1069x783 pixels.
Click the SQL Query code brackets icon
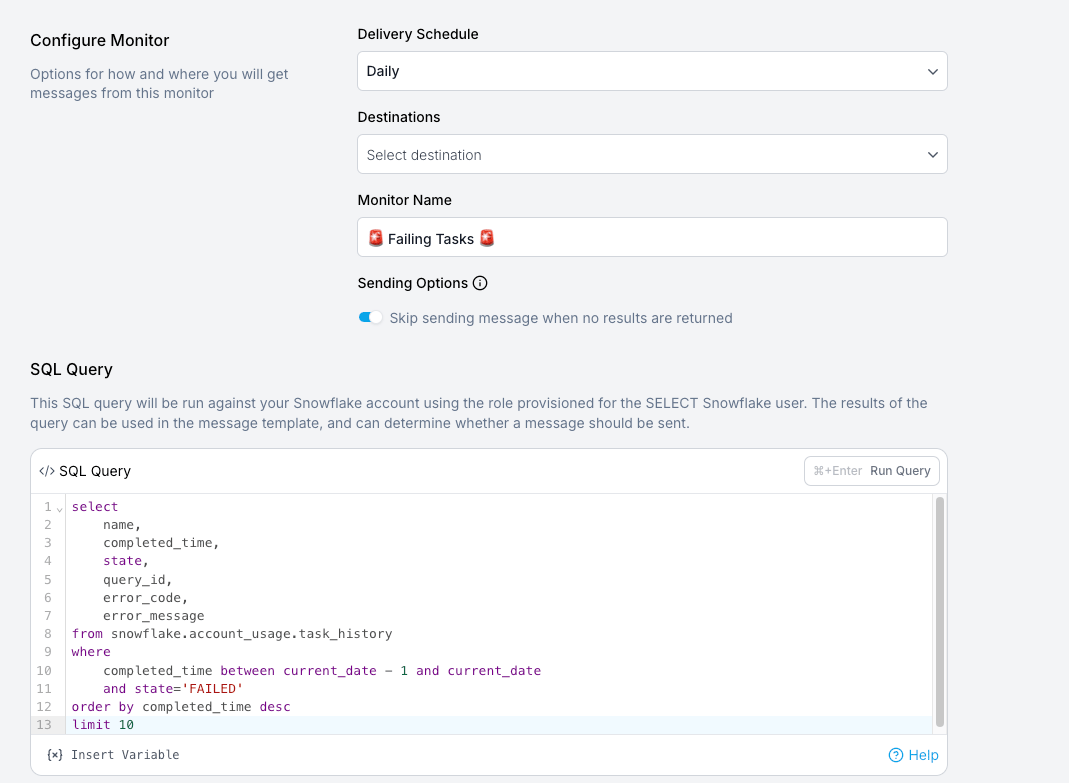click(x=46, y=471)
